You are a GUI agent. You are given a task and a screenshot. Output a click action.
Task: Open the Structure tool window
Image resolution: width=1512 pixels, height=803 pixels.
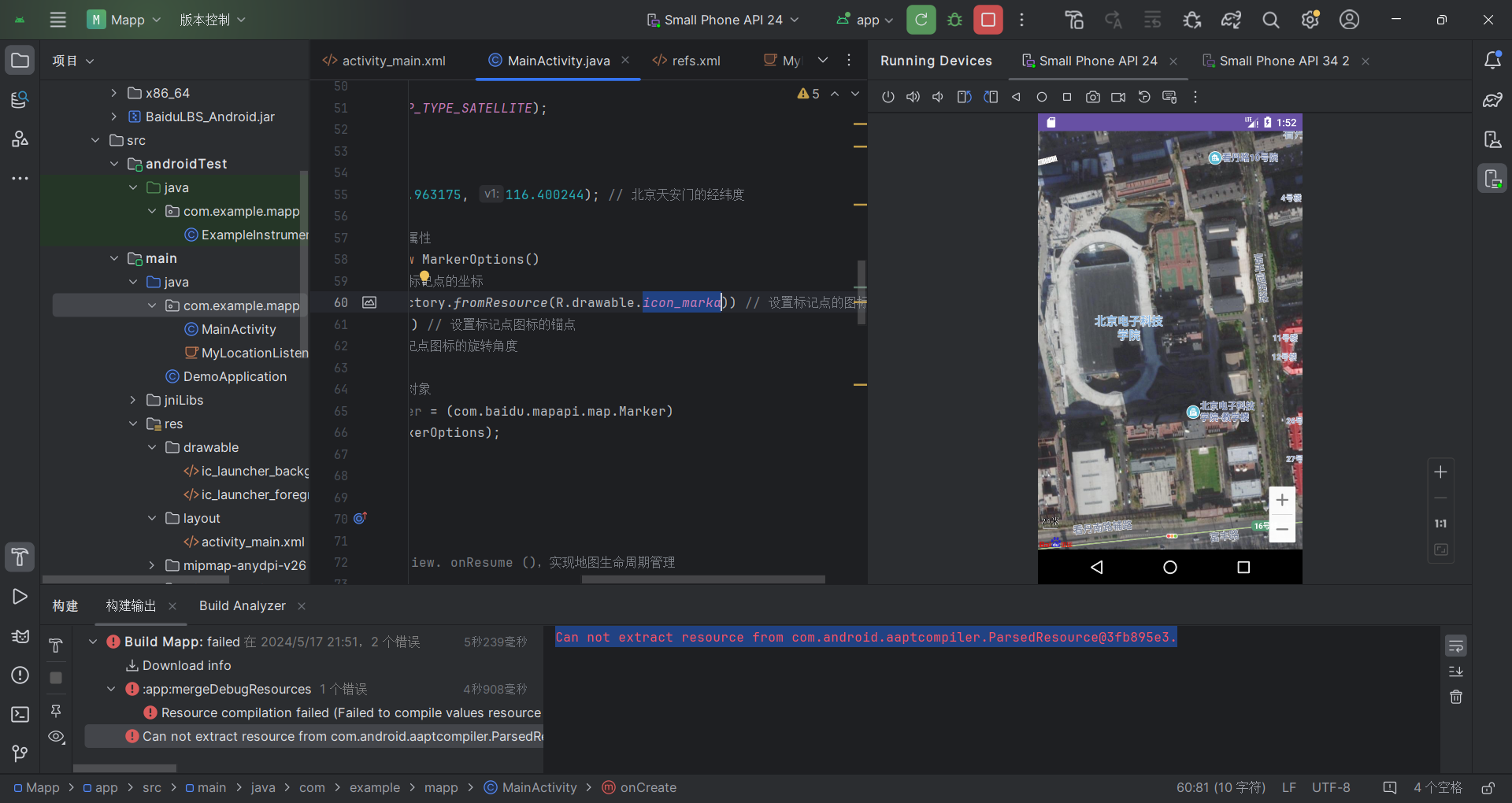(20, 139)
